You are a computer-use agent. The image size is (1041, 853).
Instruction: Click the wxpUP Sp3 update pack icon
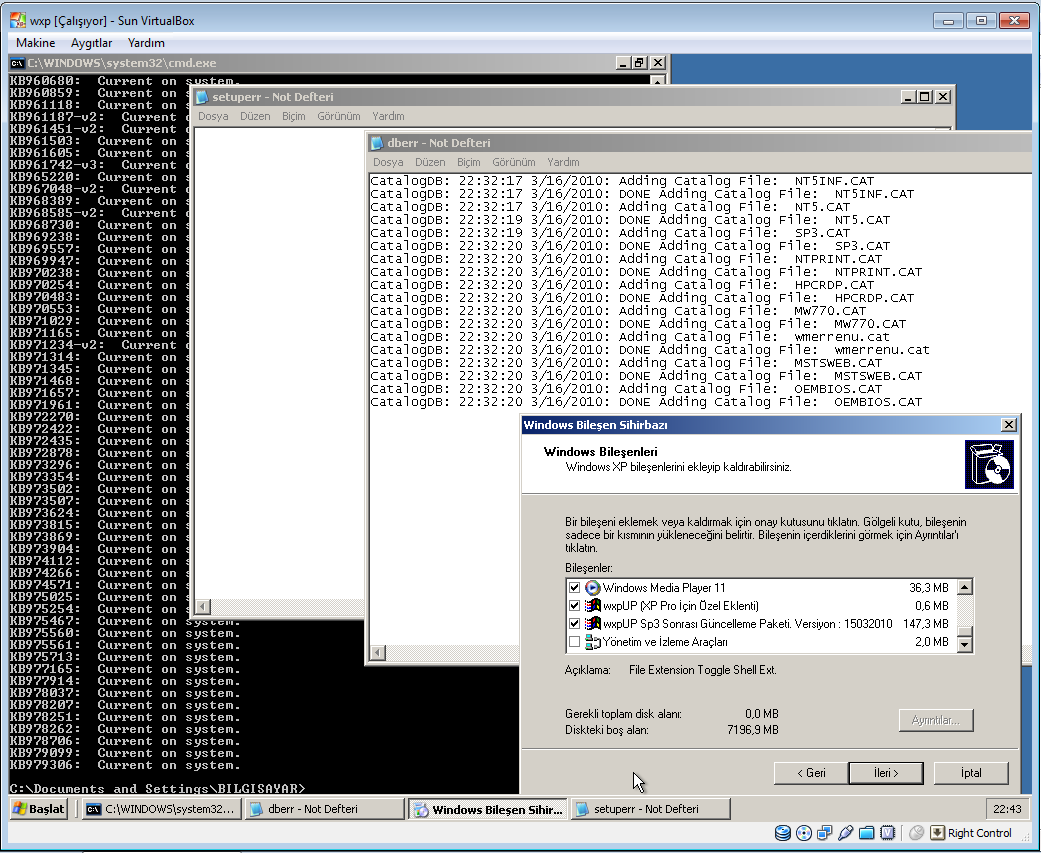(x=592, y=623)
